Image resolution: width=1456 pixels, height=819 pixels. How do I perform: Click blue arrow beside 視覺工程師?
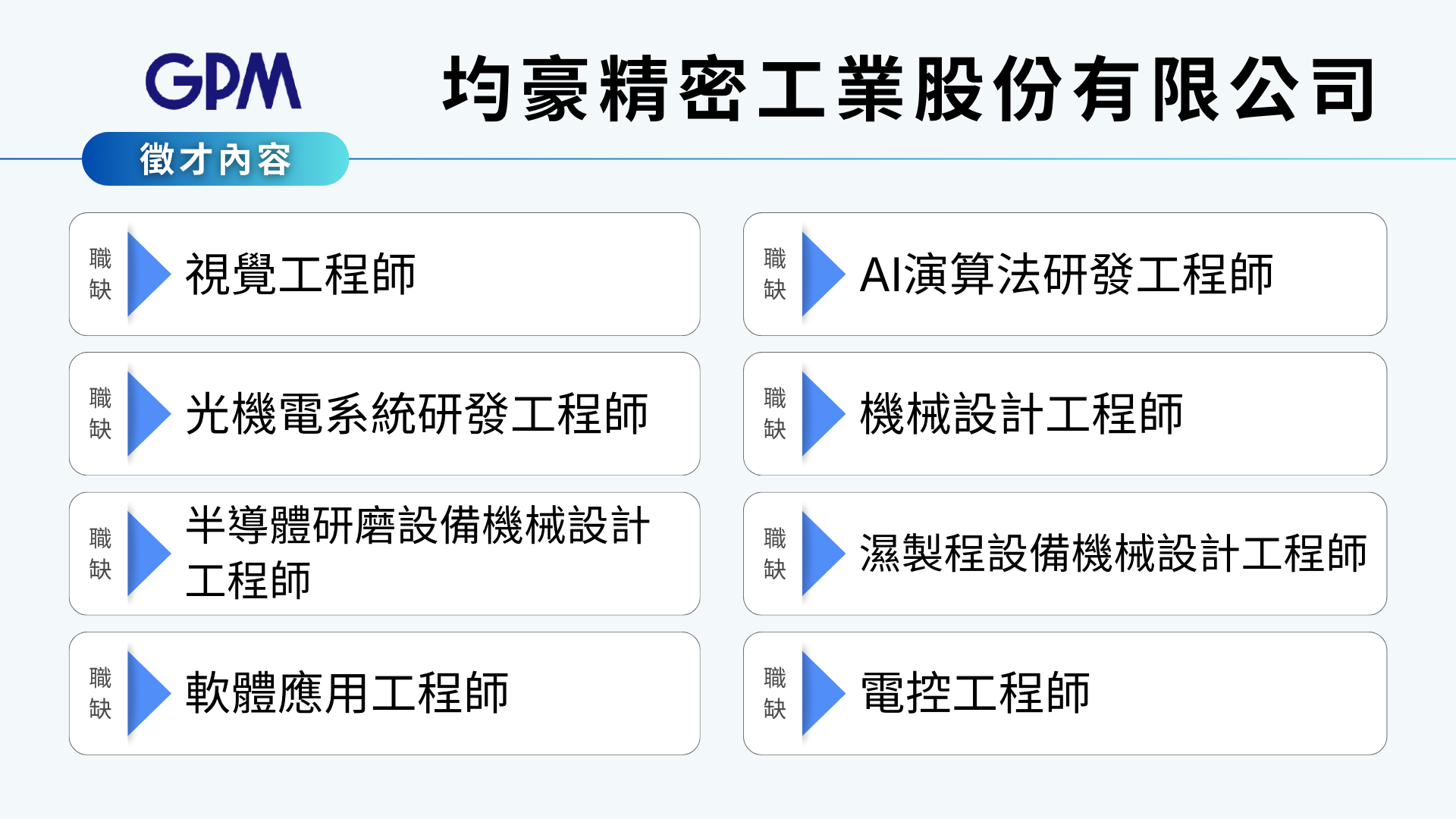point(146,274)
